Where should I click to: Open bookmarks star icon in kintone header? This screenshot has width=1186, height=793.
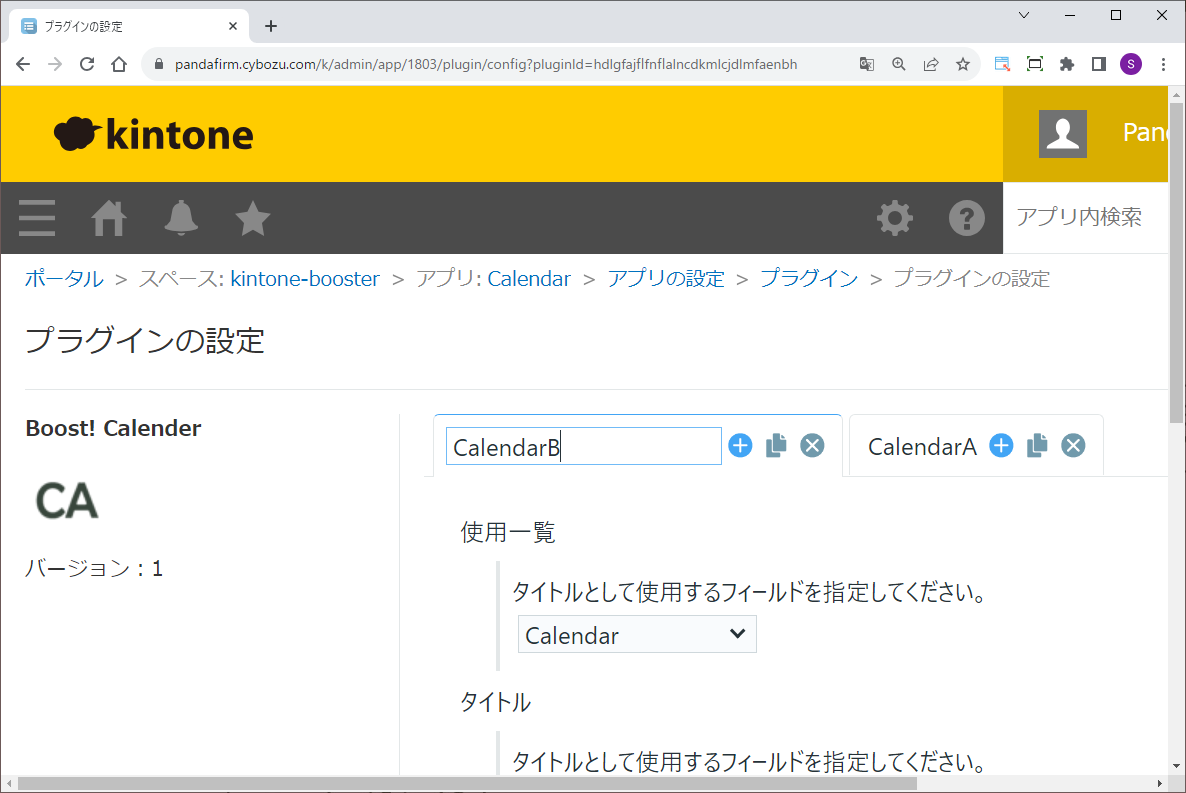coord(253,218)
